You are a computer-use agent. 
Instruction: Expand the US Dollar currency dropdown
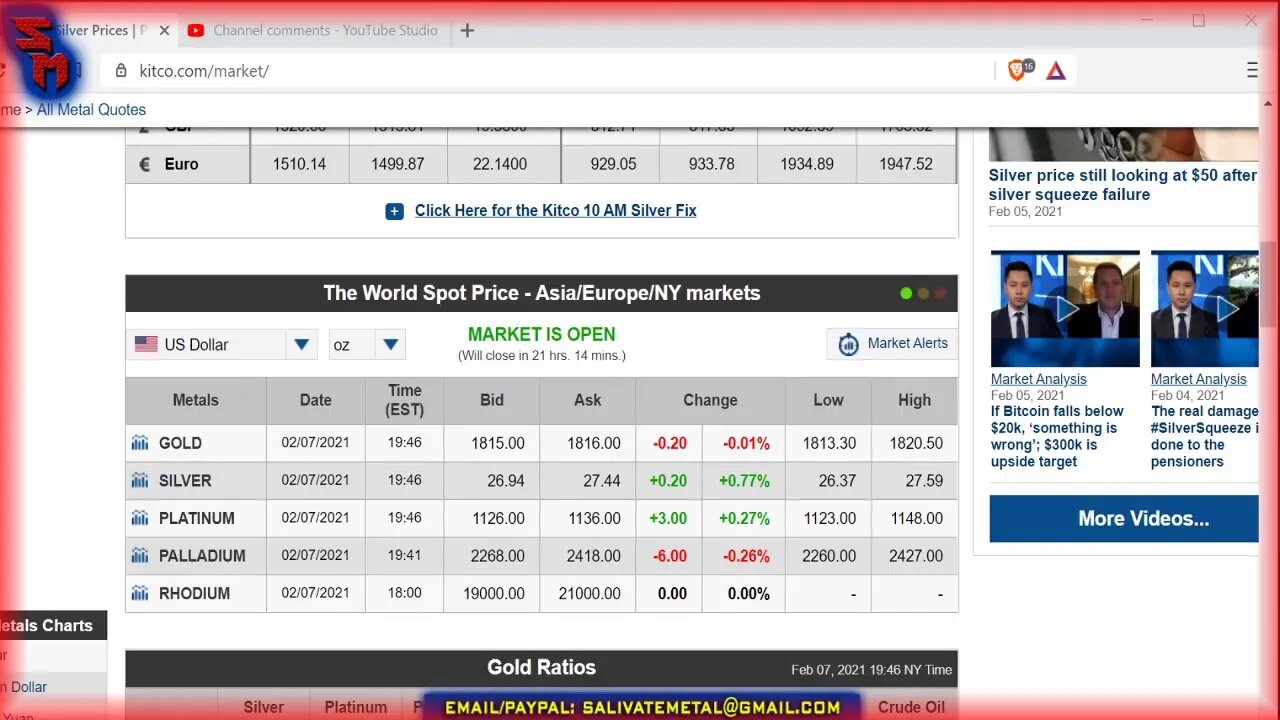301,345
